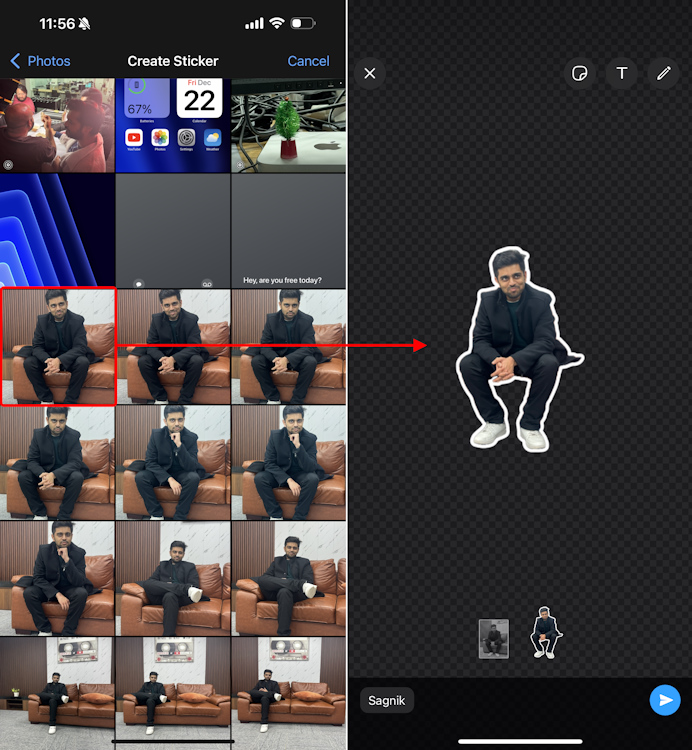This screenshot has width=692, height=750.
Task: Cancel sticker creation
Action: [x=308, y=61]
